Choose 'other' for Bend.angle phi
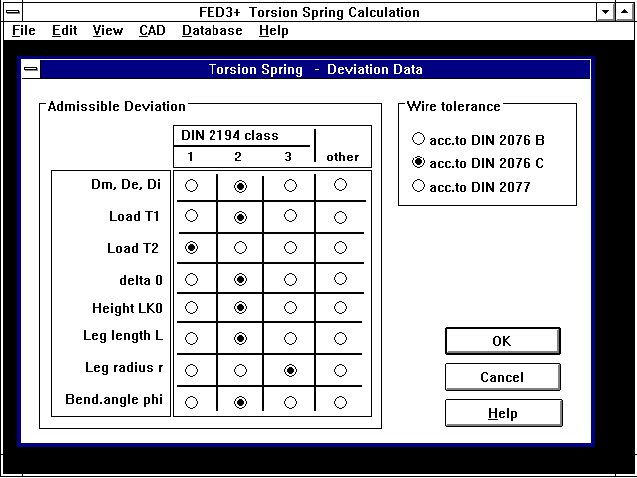 340,402
